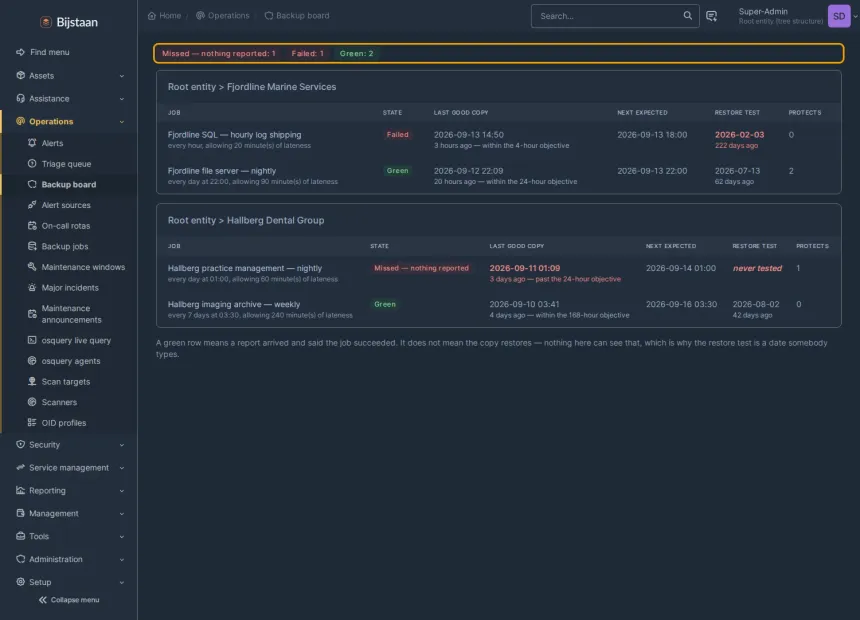The height and width of the screenshot is (620, 860).
Task: Click the Fjordline Marine Services entity heading
Action: 252,87
